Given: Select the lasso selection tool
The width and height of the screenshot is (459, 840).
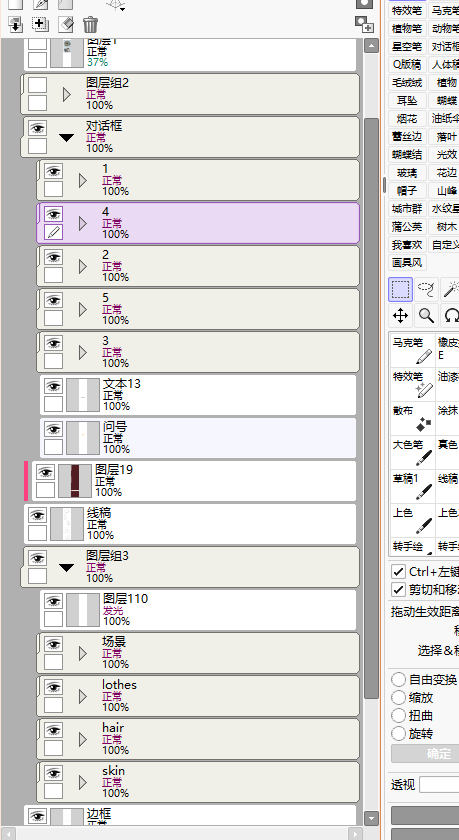Looking at the screenshot, I should click(426, 290).
